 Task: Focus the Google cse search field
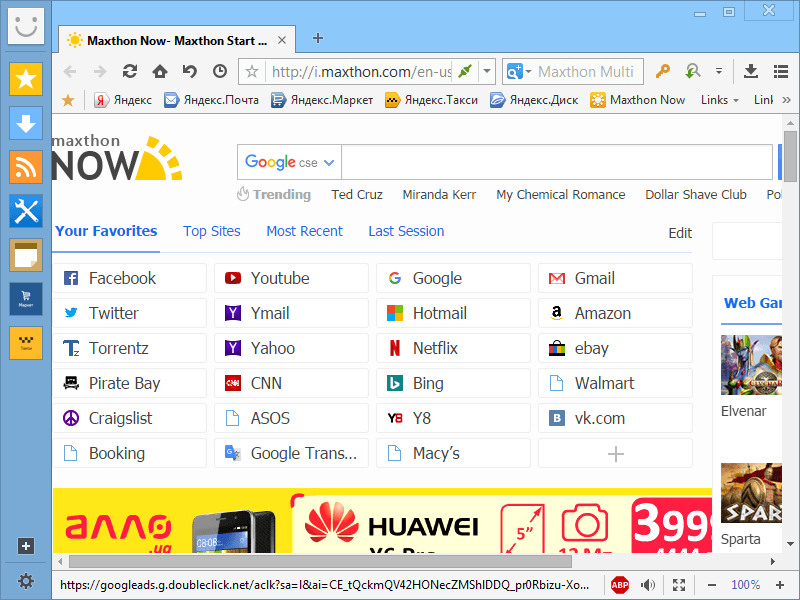coord(557,162)
